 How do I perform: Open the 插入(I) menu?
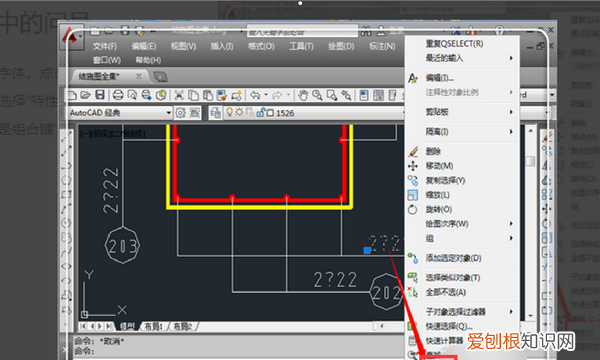[x=222, y=46]
